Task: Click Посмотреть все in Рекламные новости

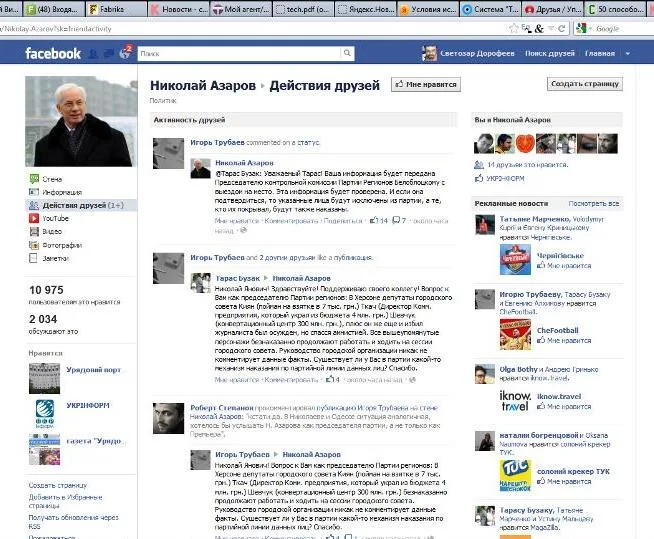Action: 594,204
